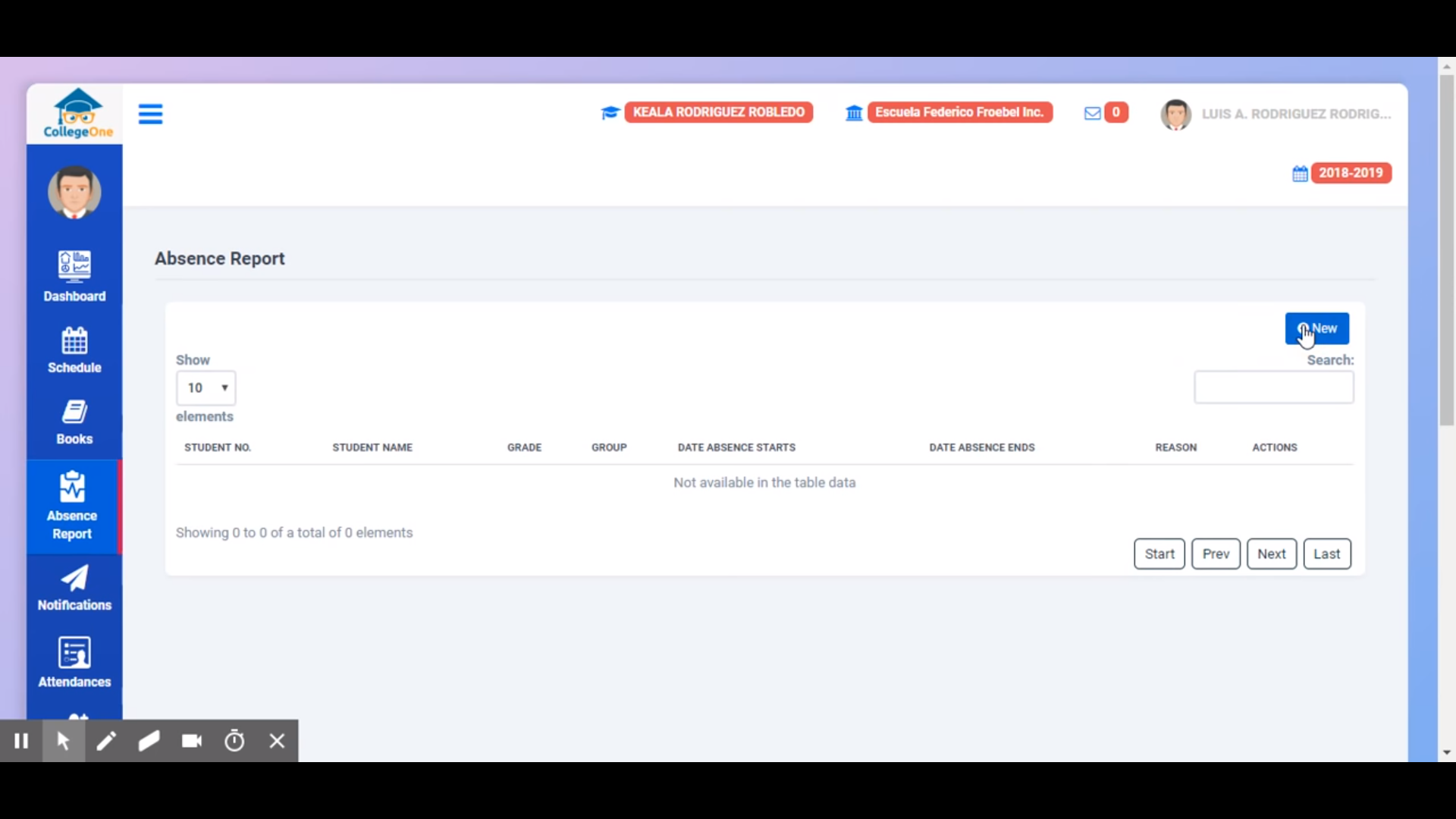Click the page's vertical scrollbar

tap(1446, 250)
